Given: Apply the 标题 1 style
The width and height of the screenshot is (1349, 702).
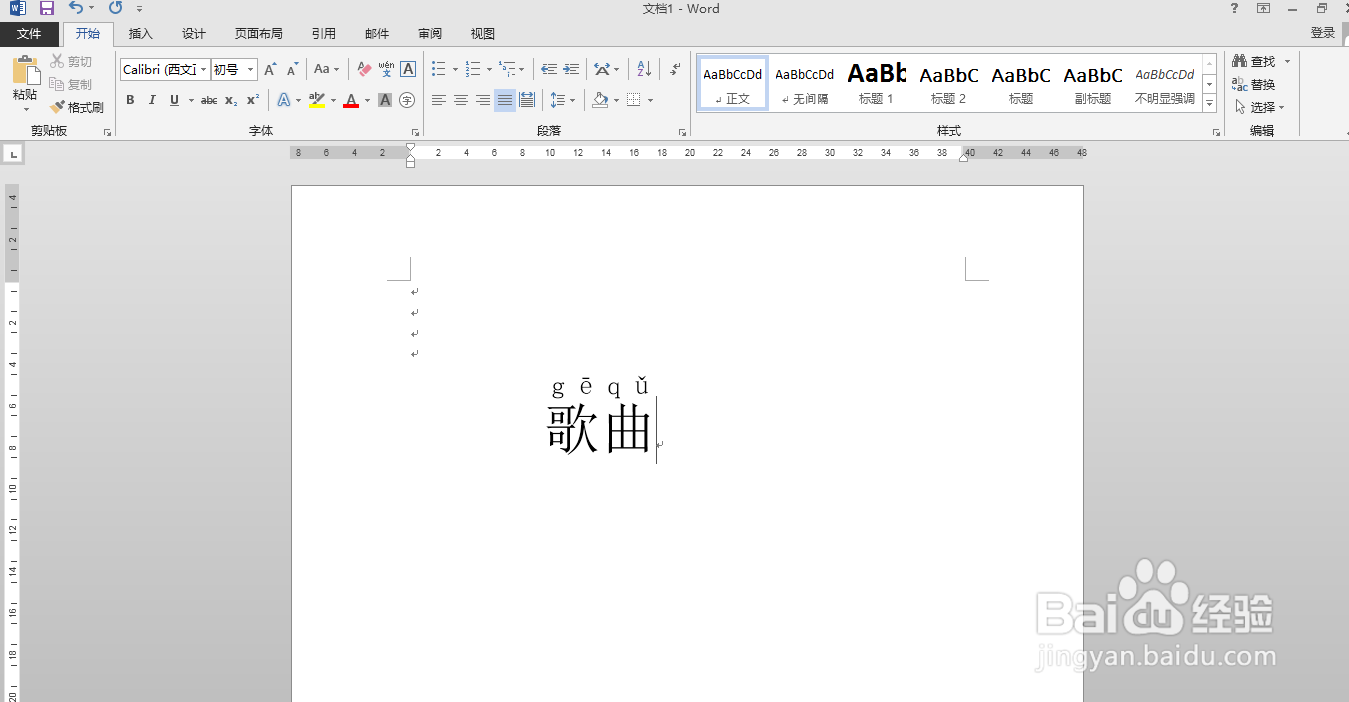Looking at the screenshot, I should click(x=876, y=83).
